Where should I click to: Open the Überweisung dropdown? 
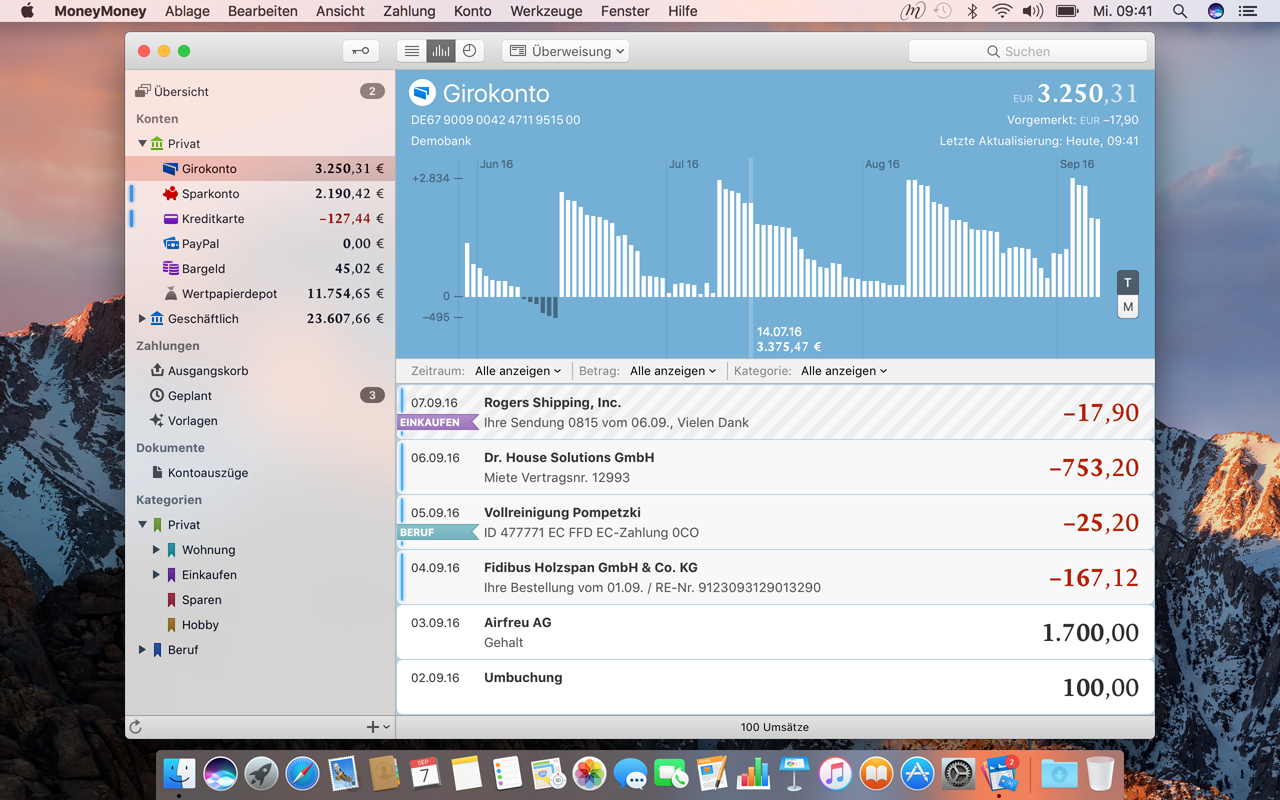click(x=566, y=51)
